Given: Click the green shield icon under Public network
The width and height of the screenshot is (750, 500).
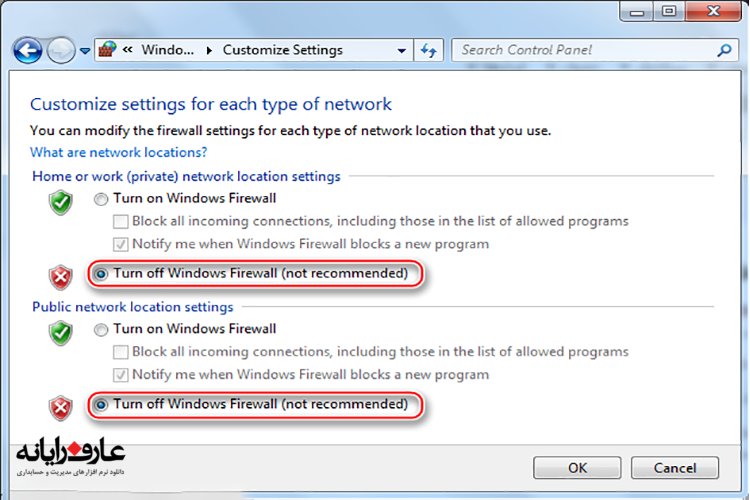Looking at the screenshot, I should point(62,333).
